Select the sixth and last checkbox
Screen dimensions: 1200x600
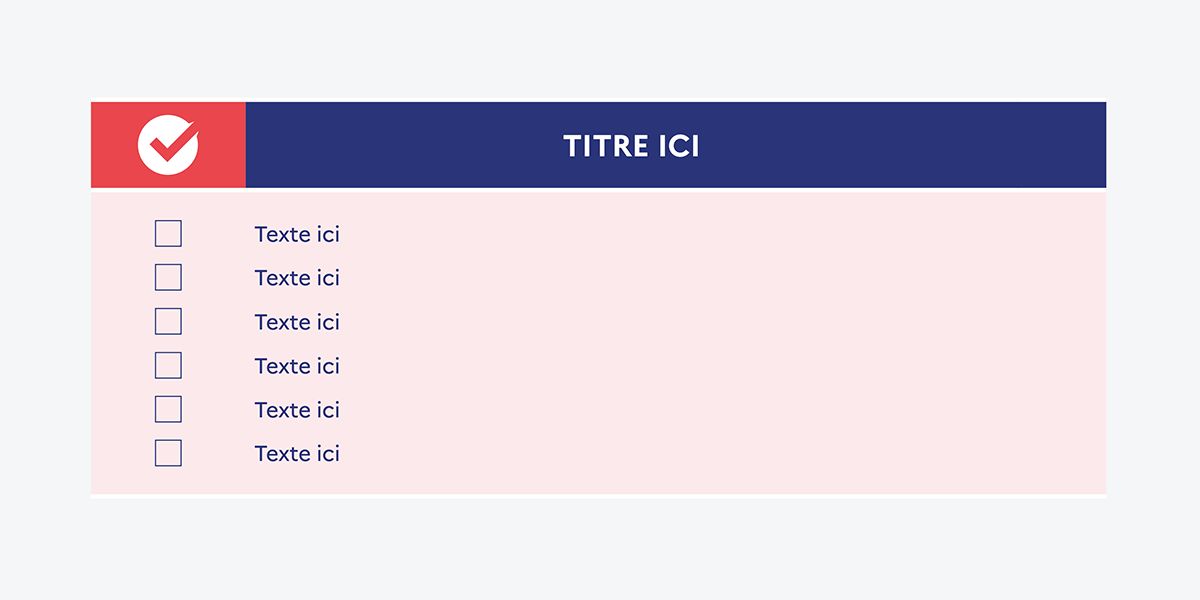tap(168, 453)
